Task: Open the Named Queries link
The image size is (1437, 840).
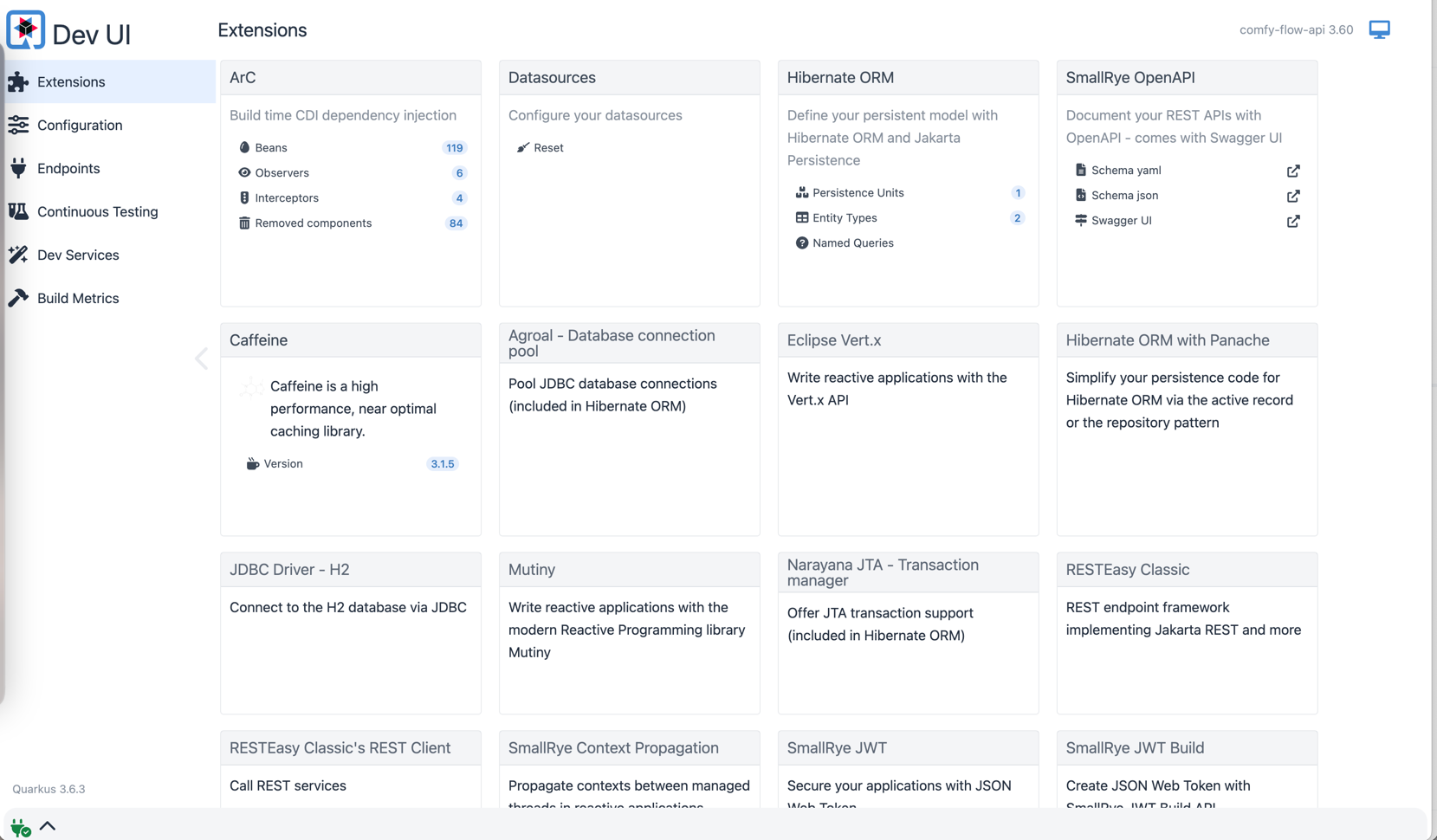Action: 852,243
